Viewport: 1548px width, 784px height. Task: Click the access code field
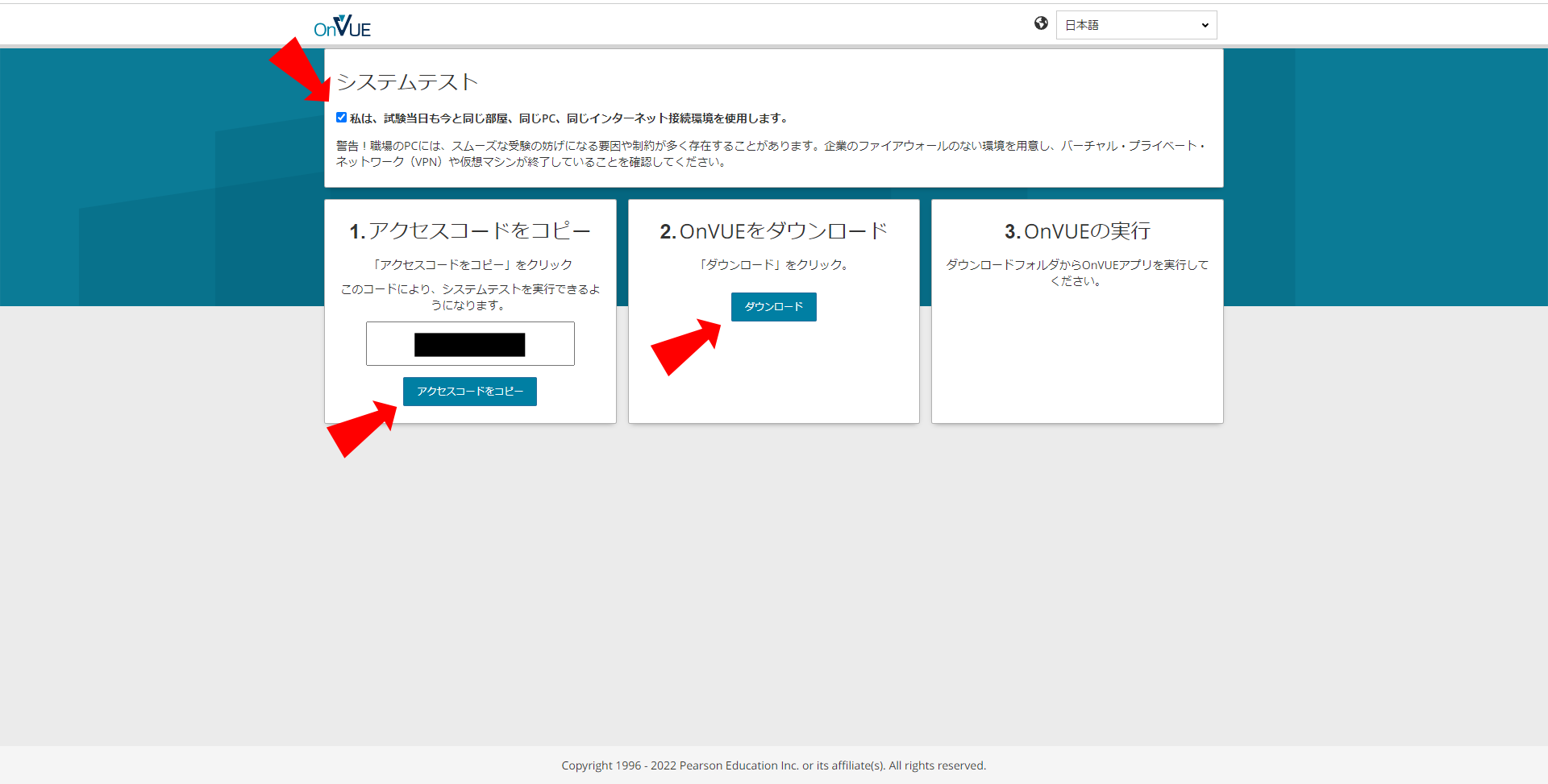(x=470, y=344)
